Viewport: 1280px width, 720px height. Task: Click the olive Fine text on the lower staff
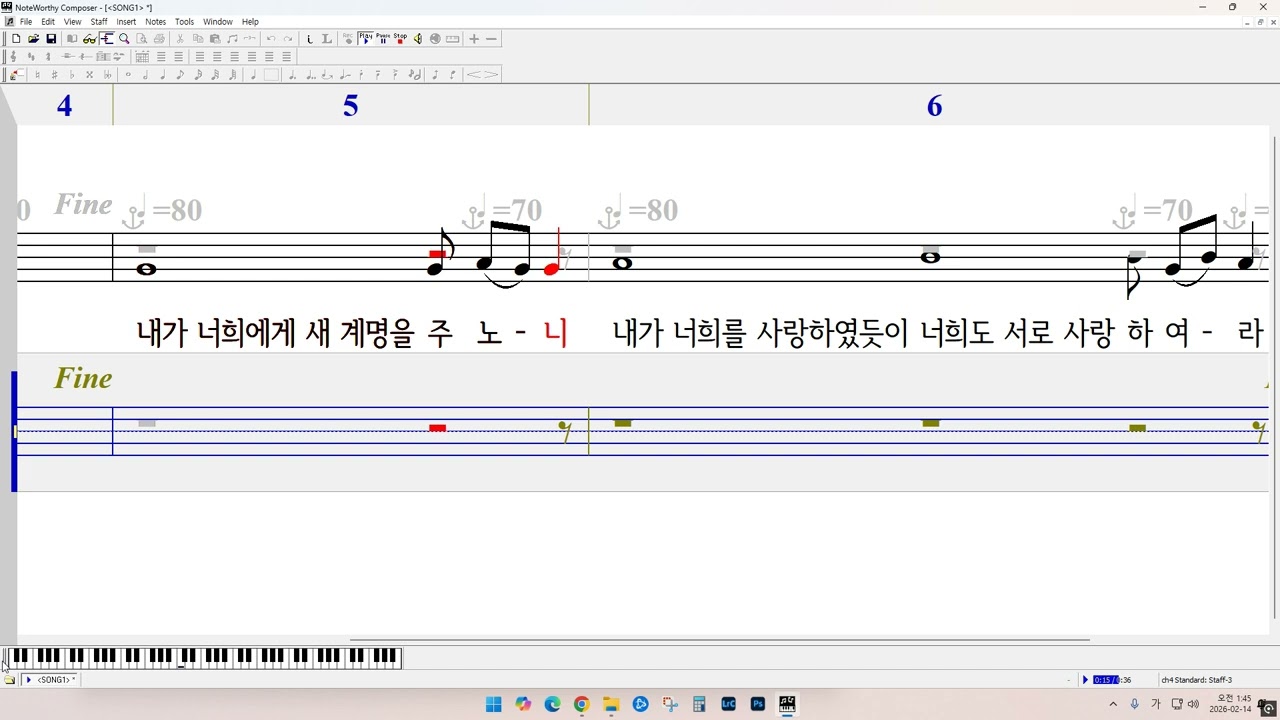tap(83, 378)
